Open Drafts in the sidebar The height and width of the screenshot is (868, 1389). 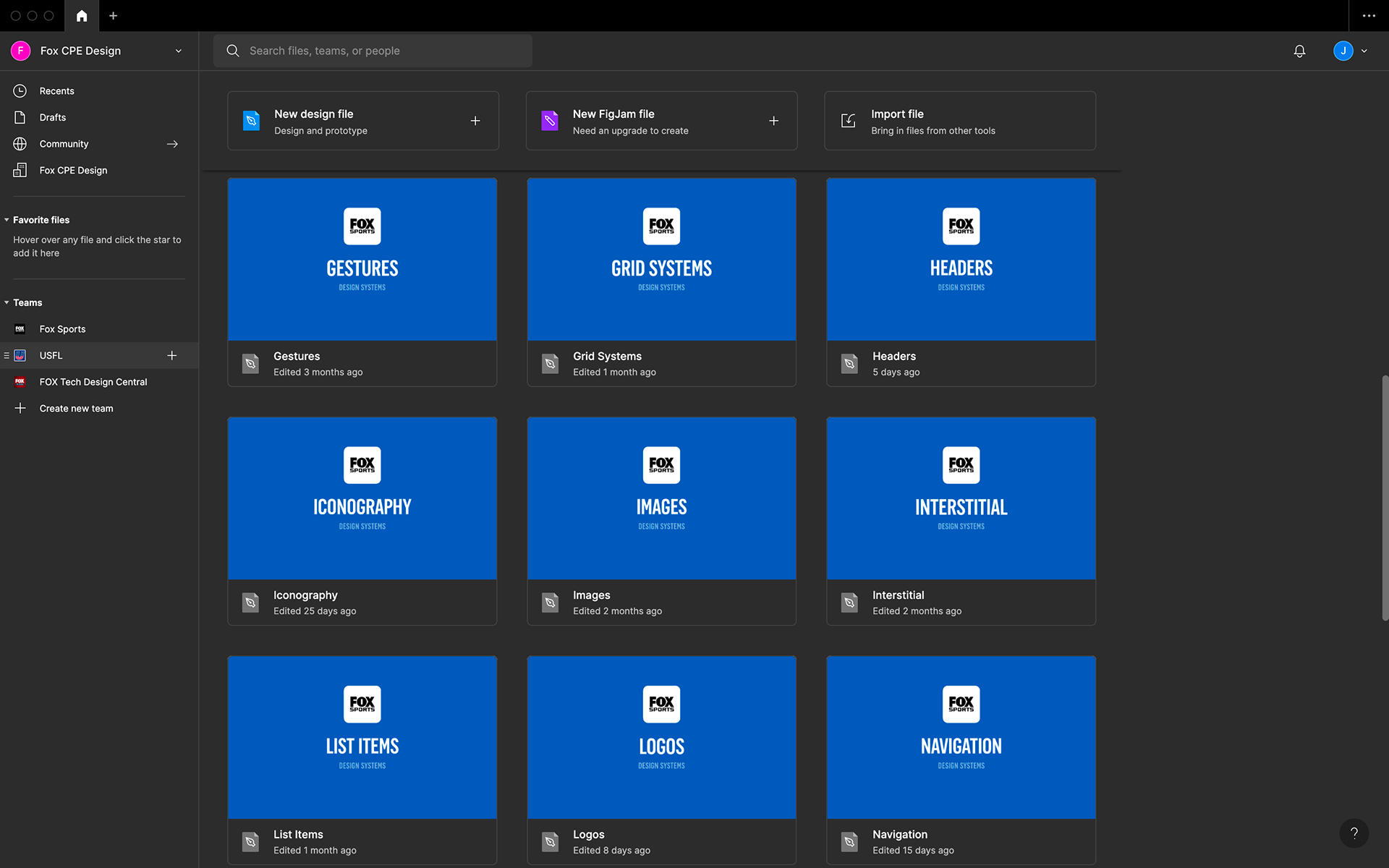tap(99, 117)
